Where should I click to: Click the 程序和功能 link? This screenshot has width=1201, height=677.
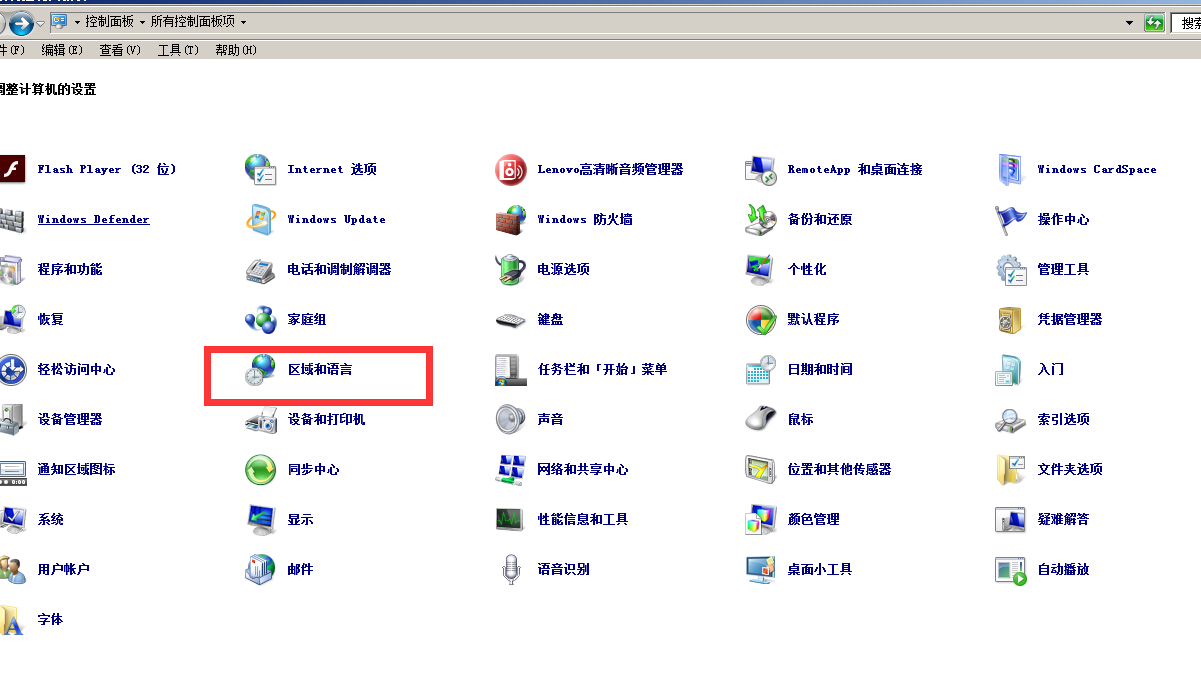click(x=70, y=270)
